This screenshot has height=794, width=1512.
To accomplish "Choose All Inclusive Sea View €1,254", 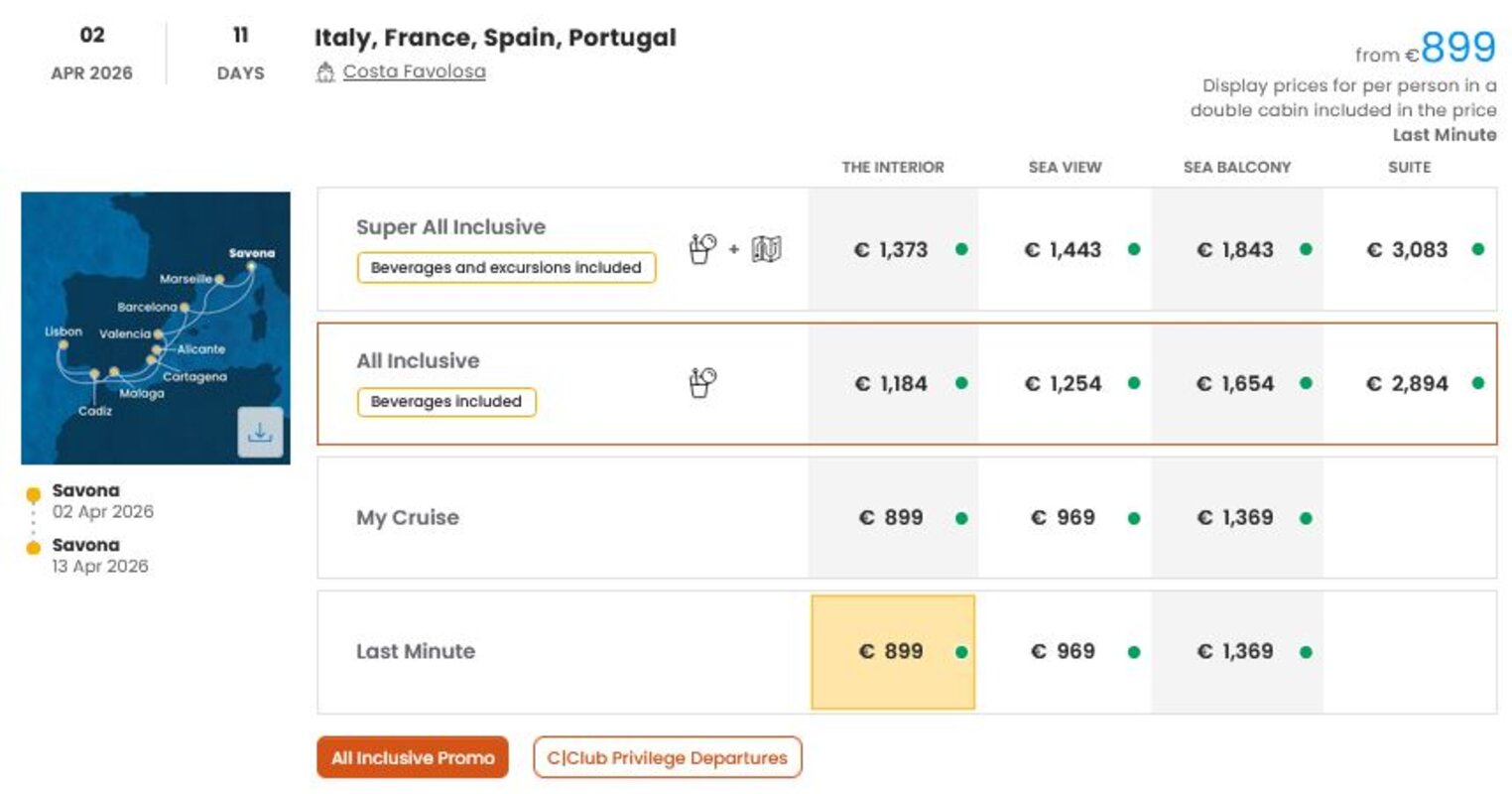I will (x=1063, y=384).
